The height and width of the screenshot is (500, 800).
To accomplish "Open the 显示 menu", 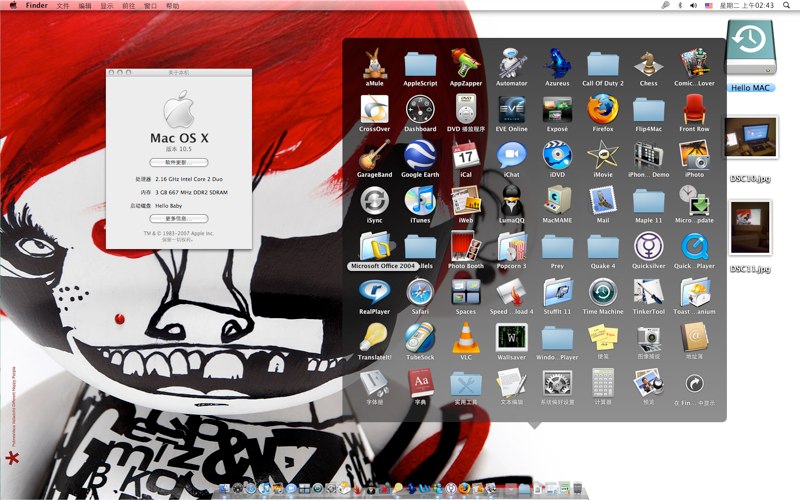I will pos(107,6).
